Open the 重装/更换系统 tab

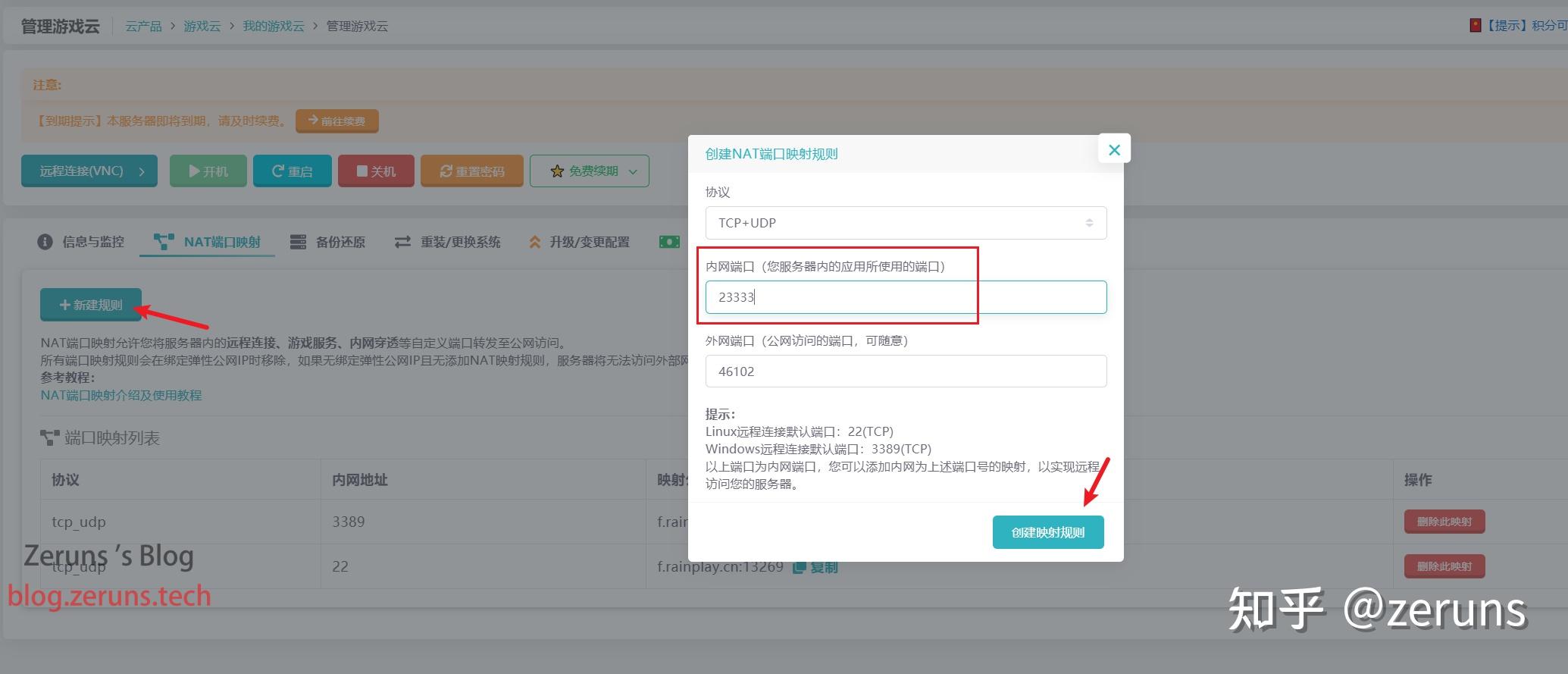[447, 242]
